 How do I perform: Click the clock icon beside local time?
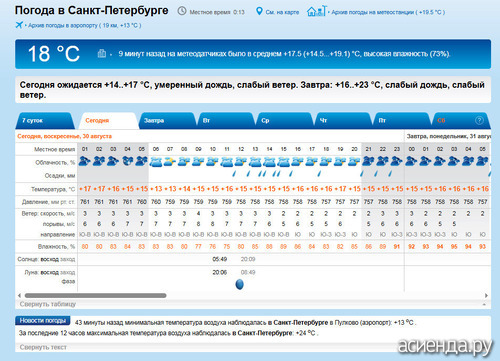click(x=182, y=11)
